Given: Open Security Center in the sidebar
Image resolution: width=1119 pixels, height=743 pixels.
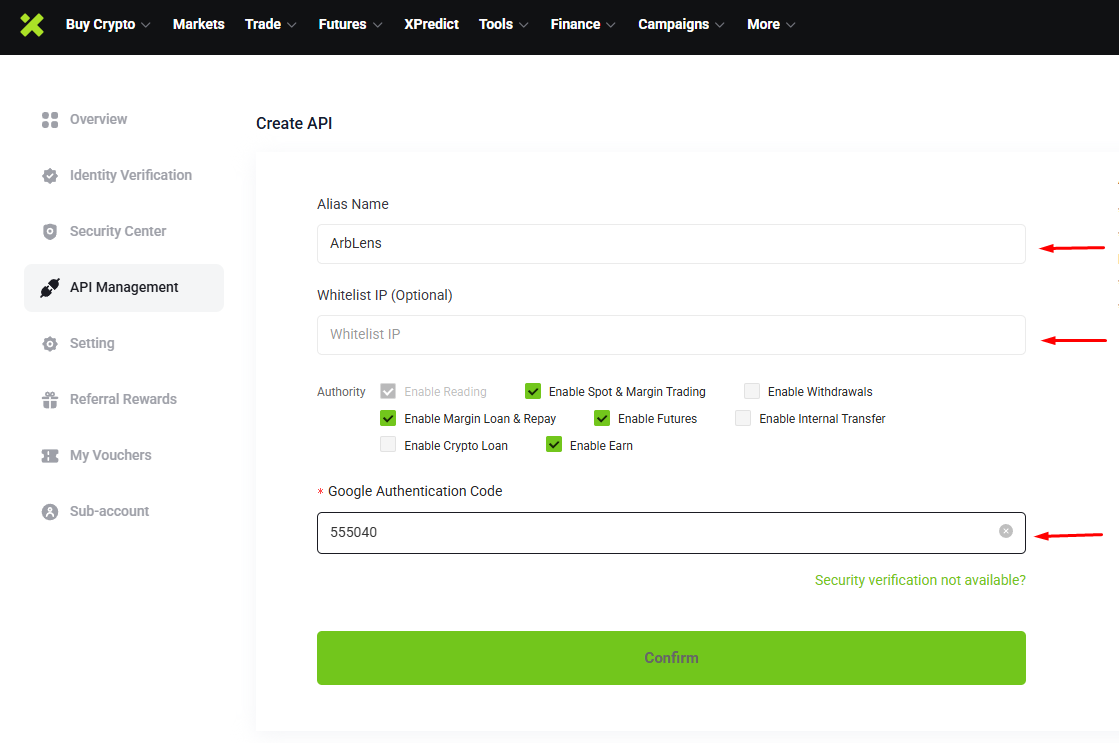Looking at the screenshot, I should click(x=118, y=231).
